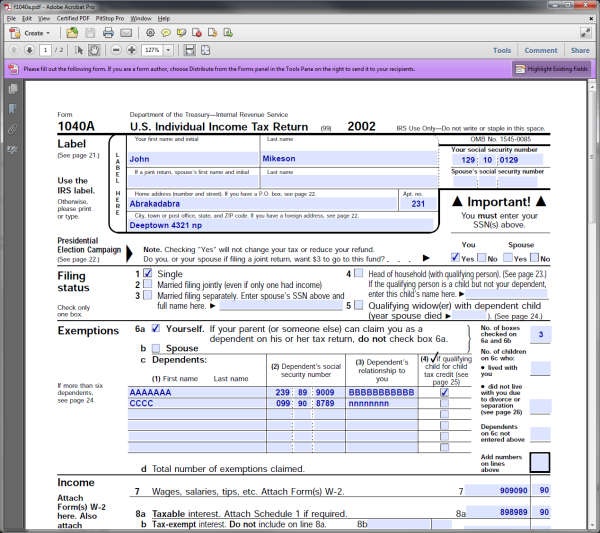Toggle the 'You' Yes campaign checkbox
600x533 pixels.
click(455, 258)
